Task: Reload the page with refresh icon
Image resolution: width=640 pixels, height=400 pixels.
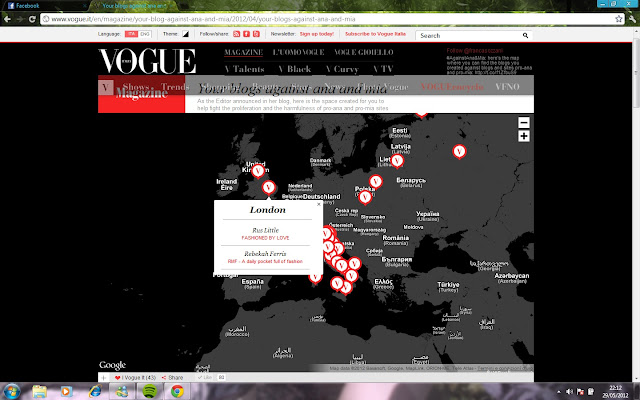Action: click(x=32, y=19)
